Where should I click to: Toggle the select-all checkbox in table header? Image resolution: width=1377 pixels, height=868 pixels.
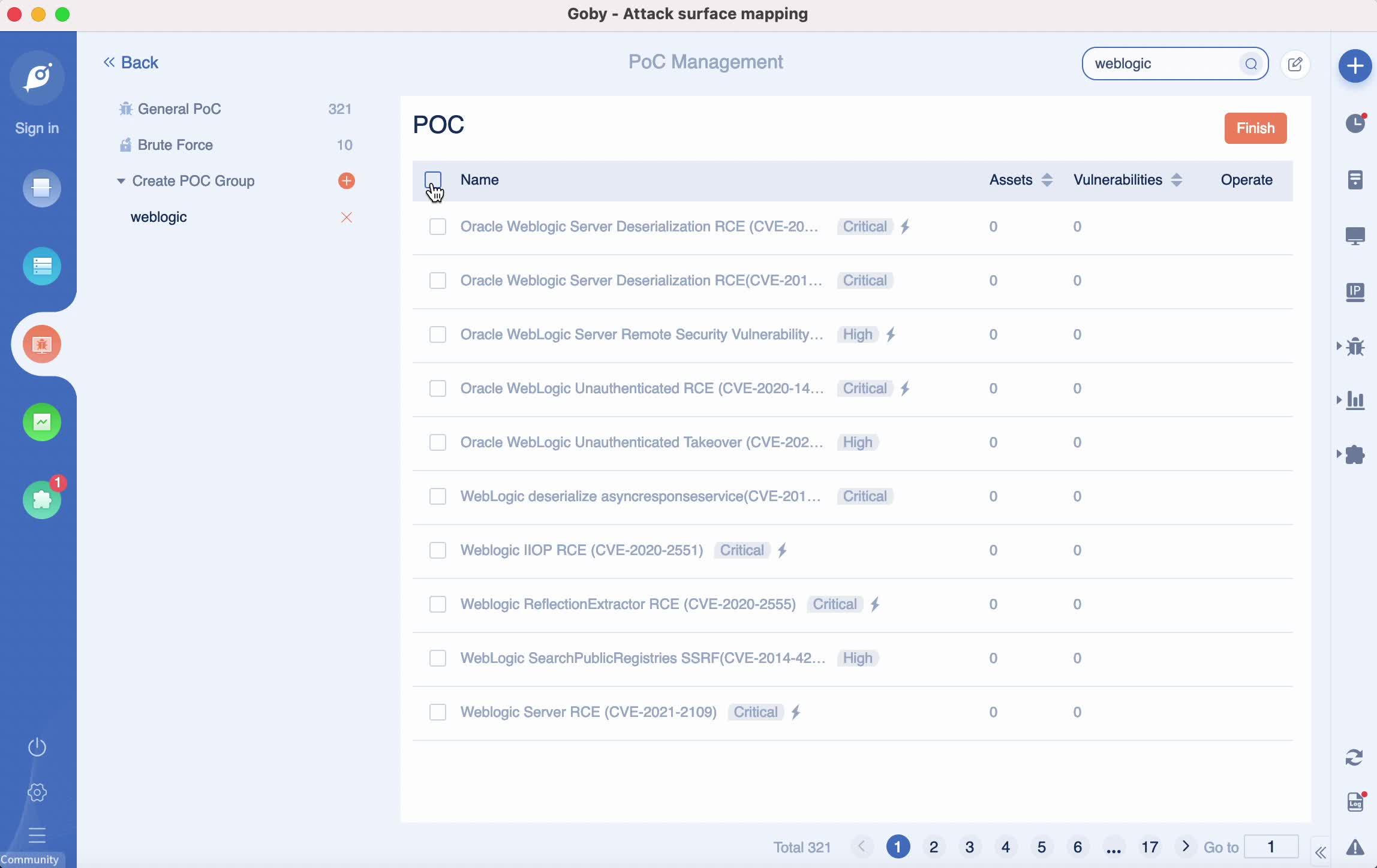tap(433, 179)
